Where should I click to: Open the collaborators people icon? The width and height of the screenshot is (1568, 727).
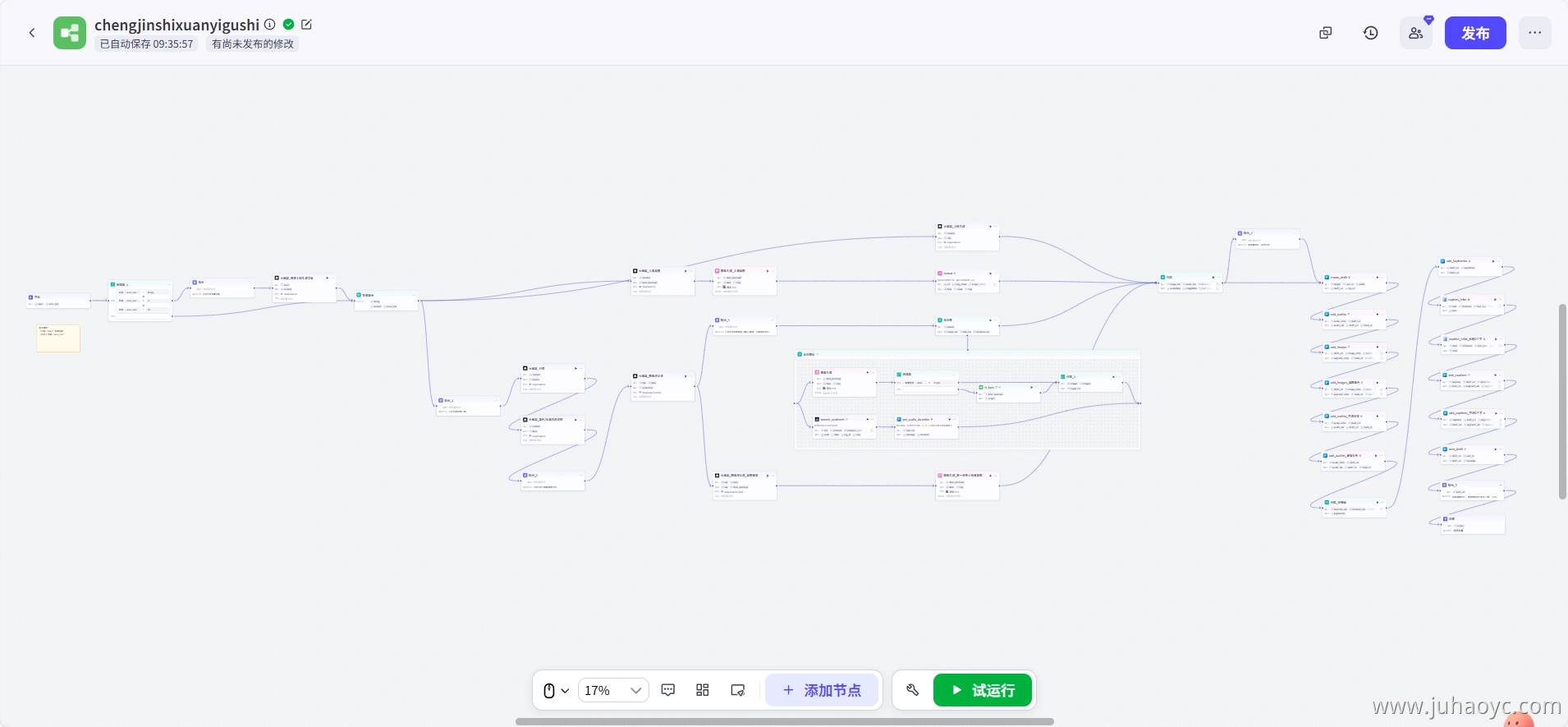click(1415, 33)
